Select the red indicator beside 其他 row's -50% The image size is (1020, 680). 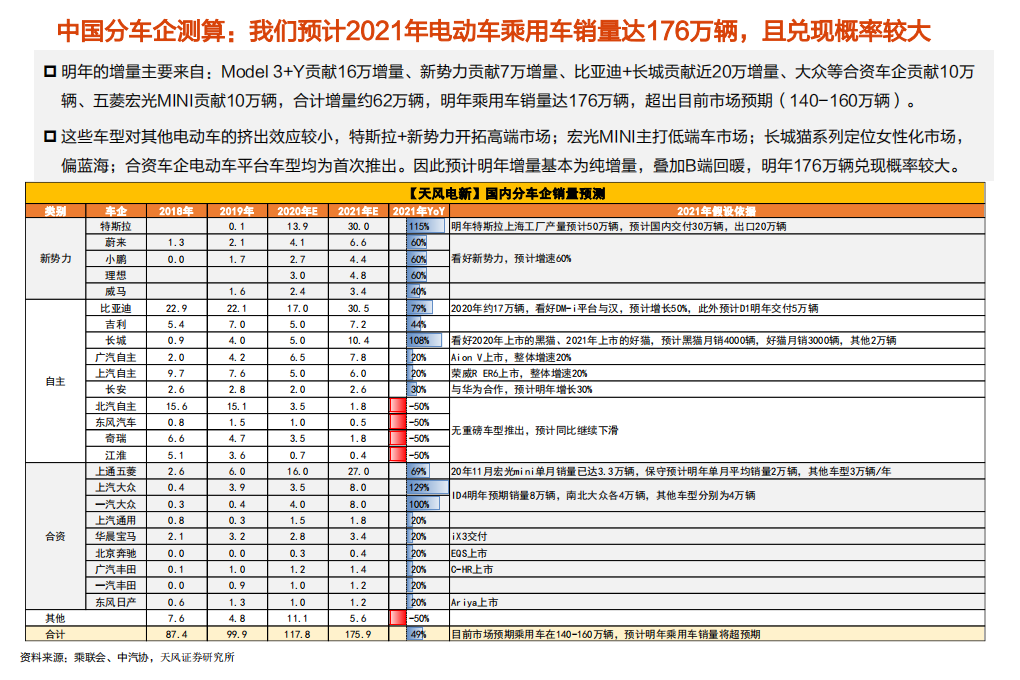pyautogui.click(x=398, y=618)
